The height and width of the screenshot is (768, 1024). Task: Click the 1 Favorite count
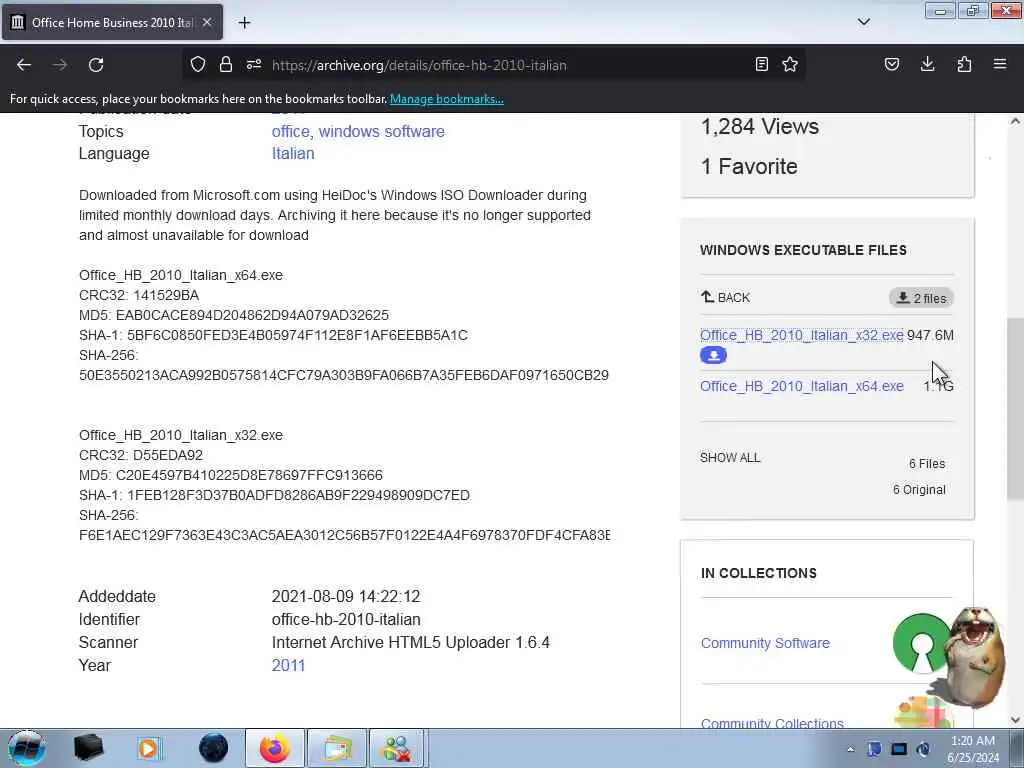[749, 167]
